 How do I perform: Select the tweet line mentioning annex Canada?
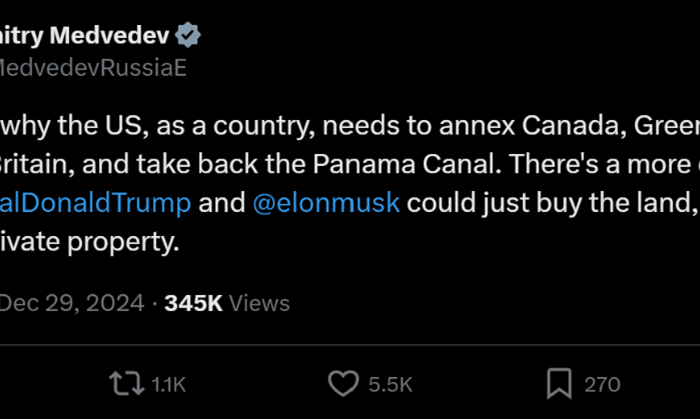click(x=350, y=126)
